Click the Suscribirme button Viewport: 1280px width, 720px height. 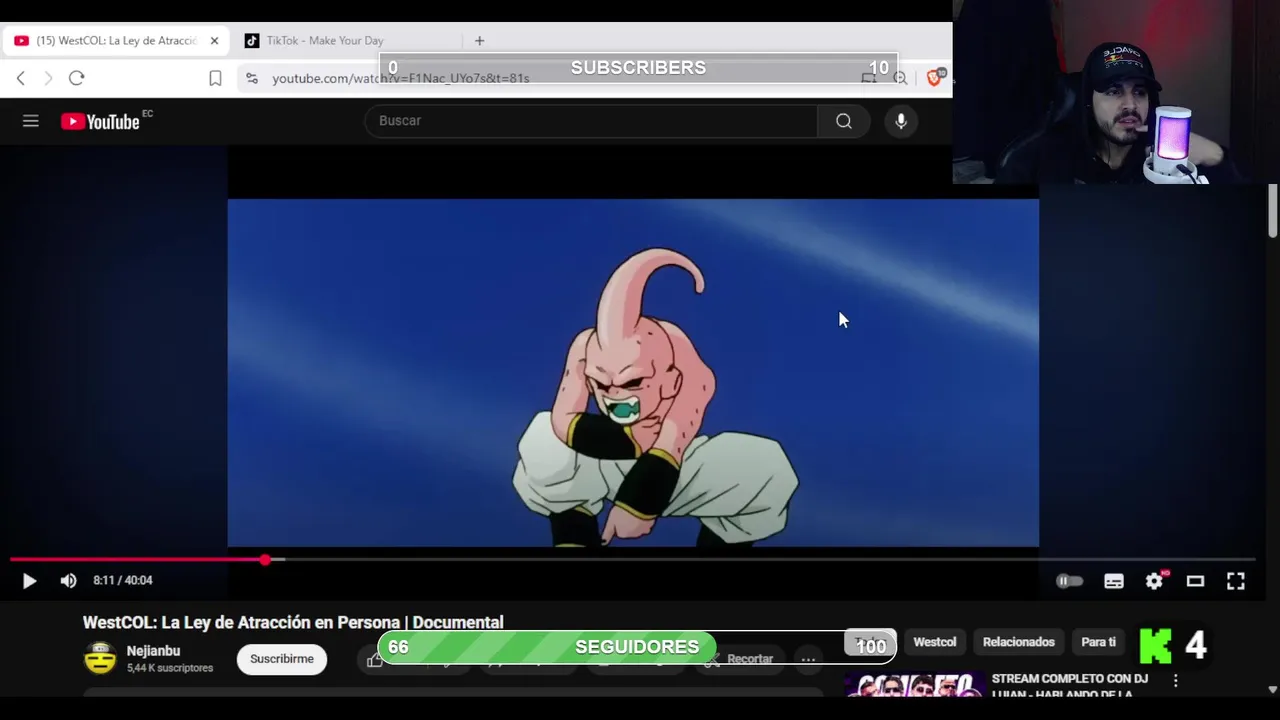click(282, 659)
